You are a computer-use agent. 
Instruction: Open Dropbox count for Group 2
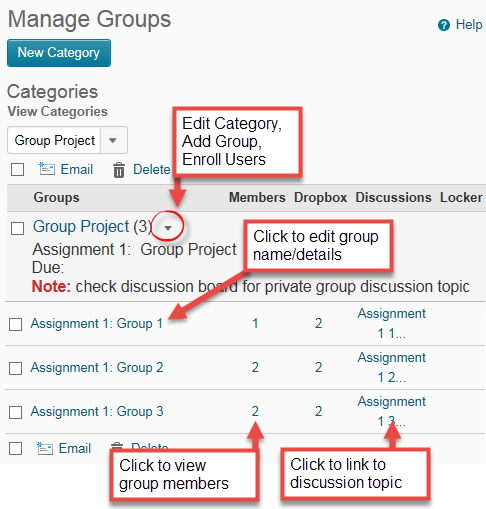(x=319, y=367)
